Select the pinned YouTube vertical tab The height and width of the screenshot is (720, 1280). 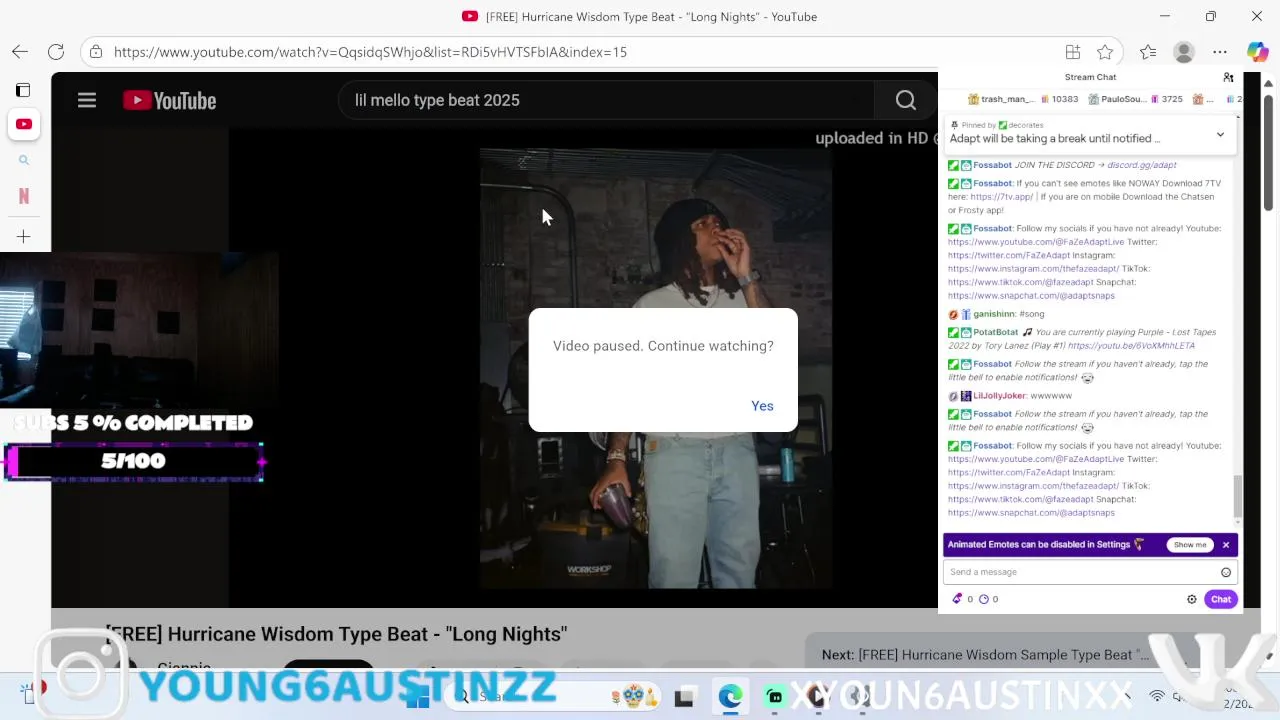23,124
